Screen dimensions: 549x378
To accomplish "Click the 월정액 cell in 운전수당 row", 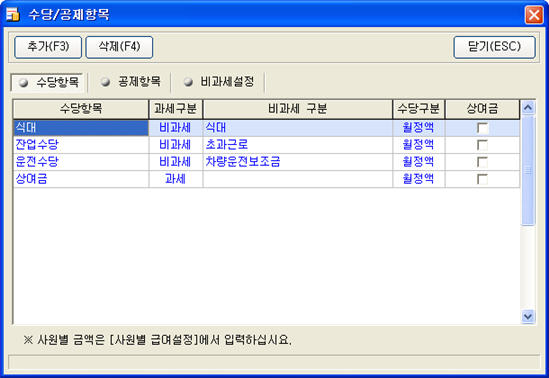I will 419,162.
